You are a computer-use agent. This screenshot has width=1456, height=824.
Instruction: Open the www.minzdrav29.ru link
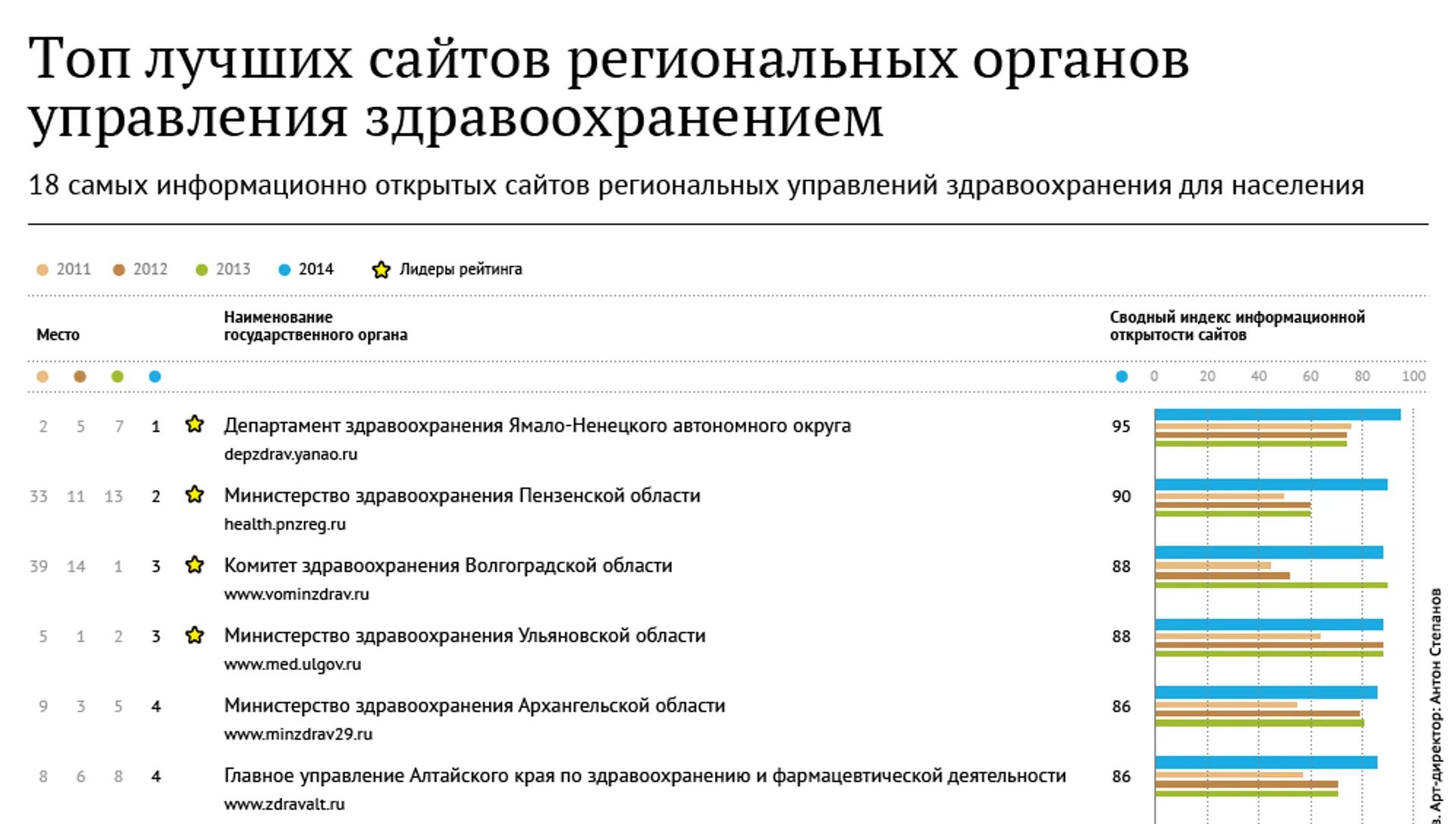pos(298,734)
